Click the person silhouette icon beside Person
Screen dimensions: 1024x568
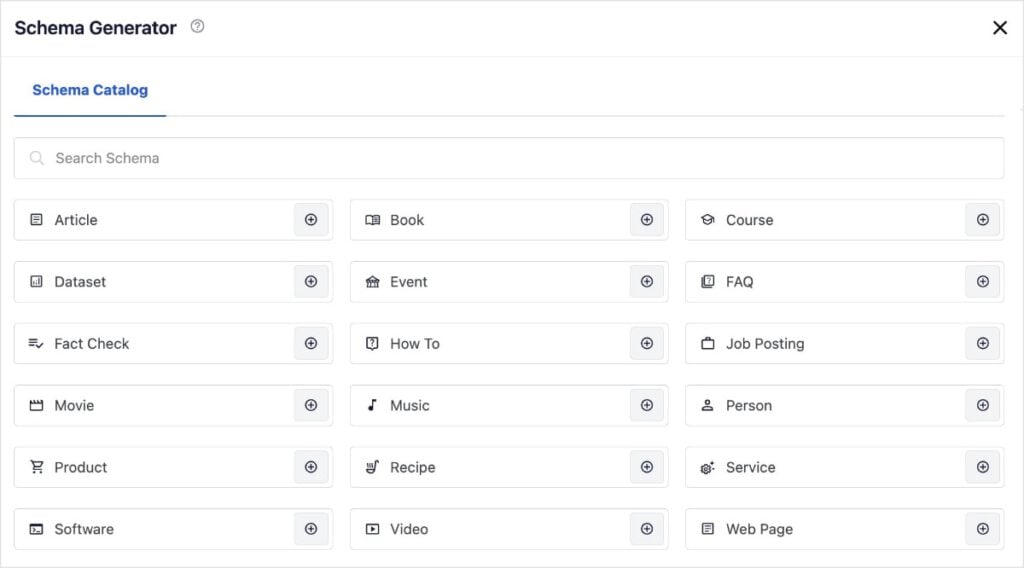click(x=707, y=405)
